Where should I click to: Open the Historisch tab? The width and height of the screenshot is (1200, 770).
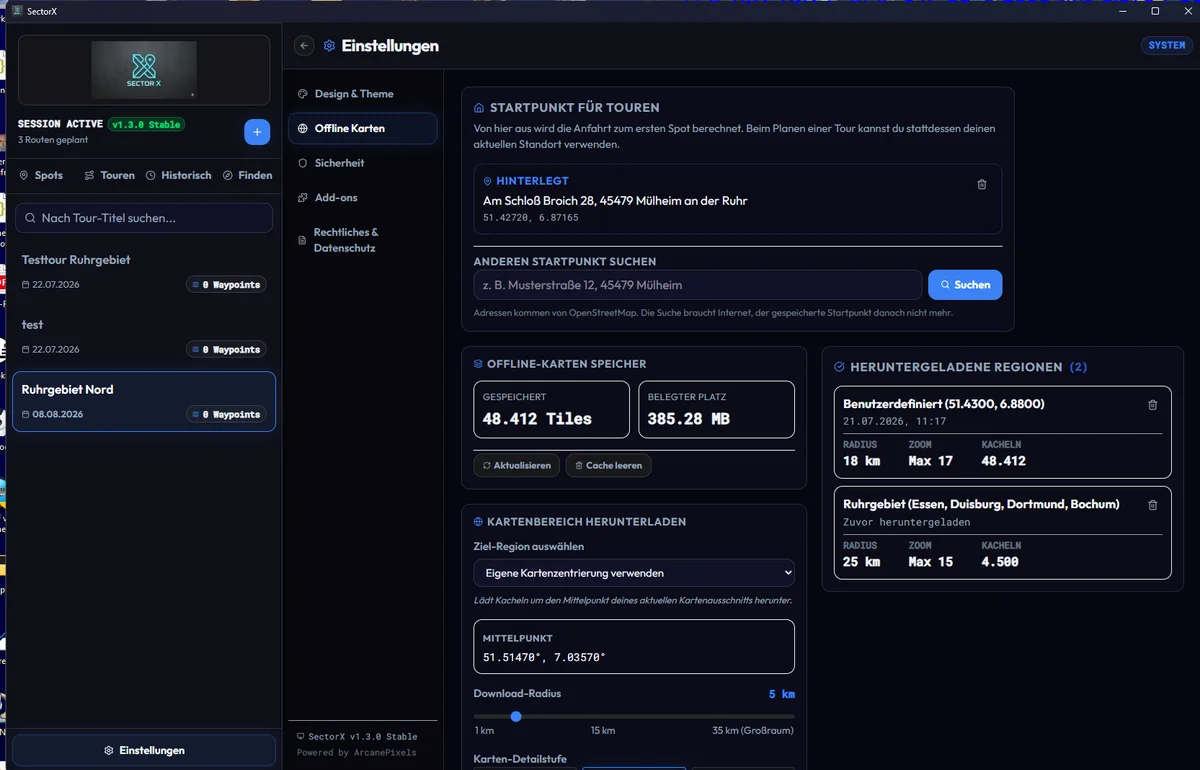(178, 175)
